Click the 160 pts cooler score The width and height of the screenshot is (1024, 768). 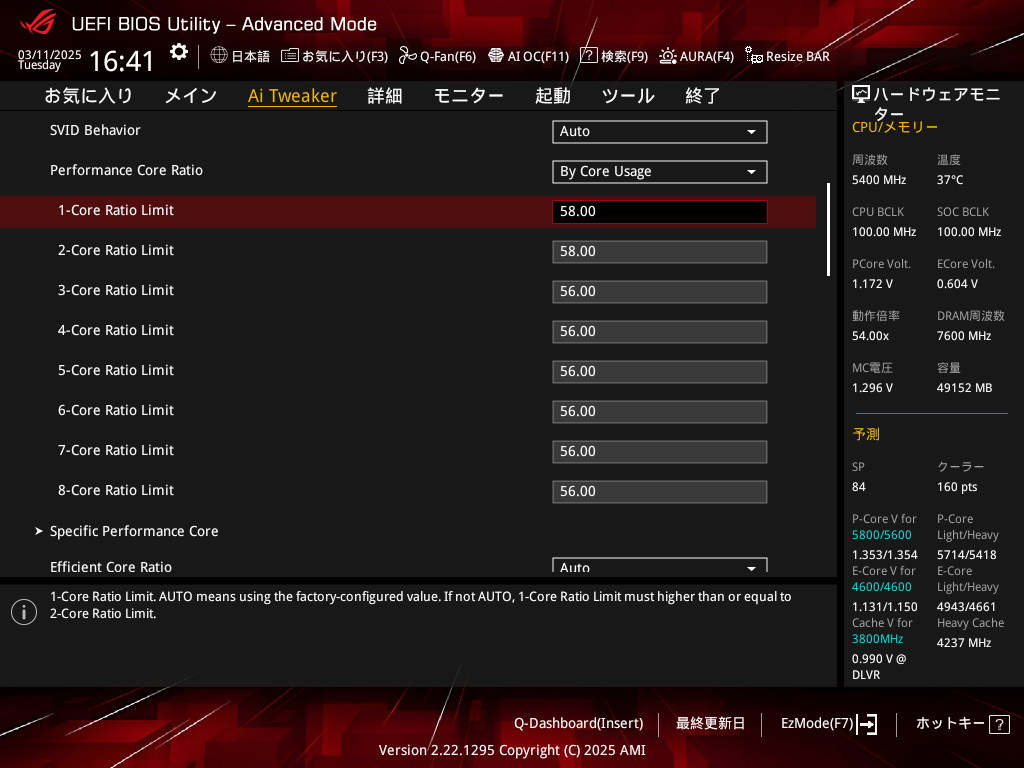click(957, 487)
